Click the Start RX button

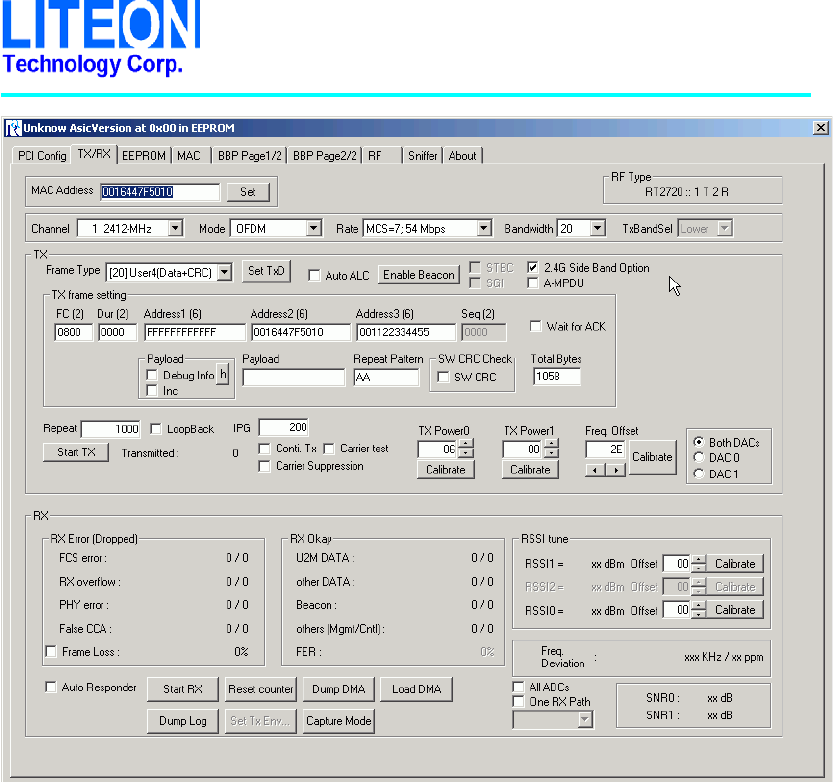click(183, 689)
